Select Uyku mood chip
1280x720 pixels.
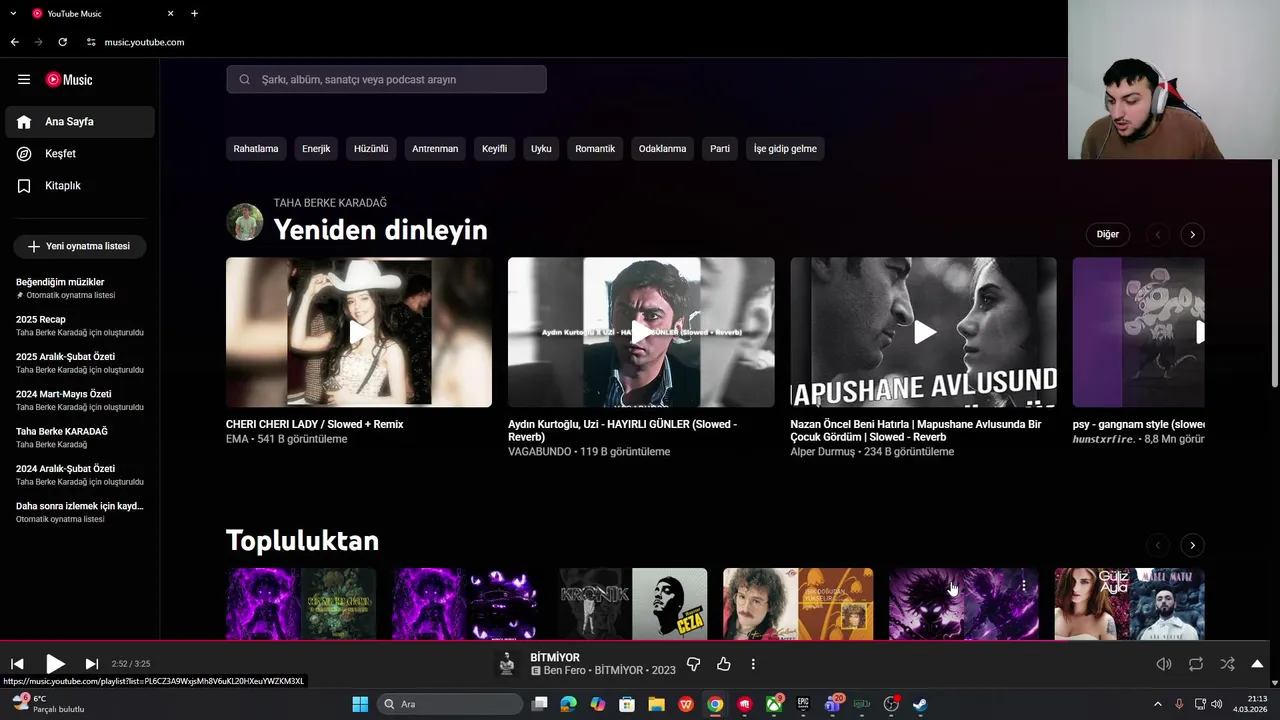tap(541, 149)
